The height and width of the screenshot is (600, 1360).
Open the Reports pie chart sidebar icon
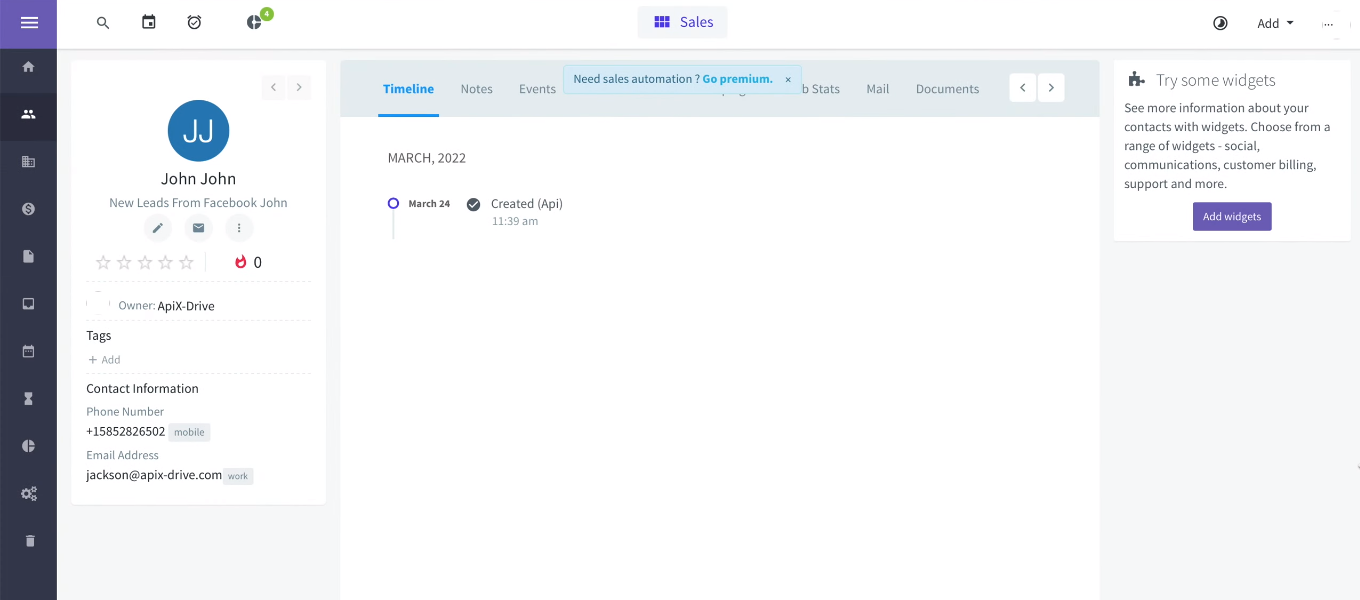28,445
